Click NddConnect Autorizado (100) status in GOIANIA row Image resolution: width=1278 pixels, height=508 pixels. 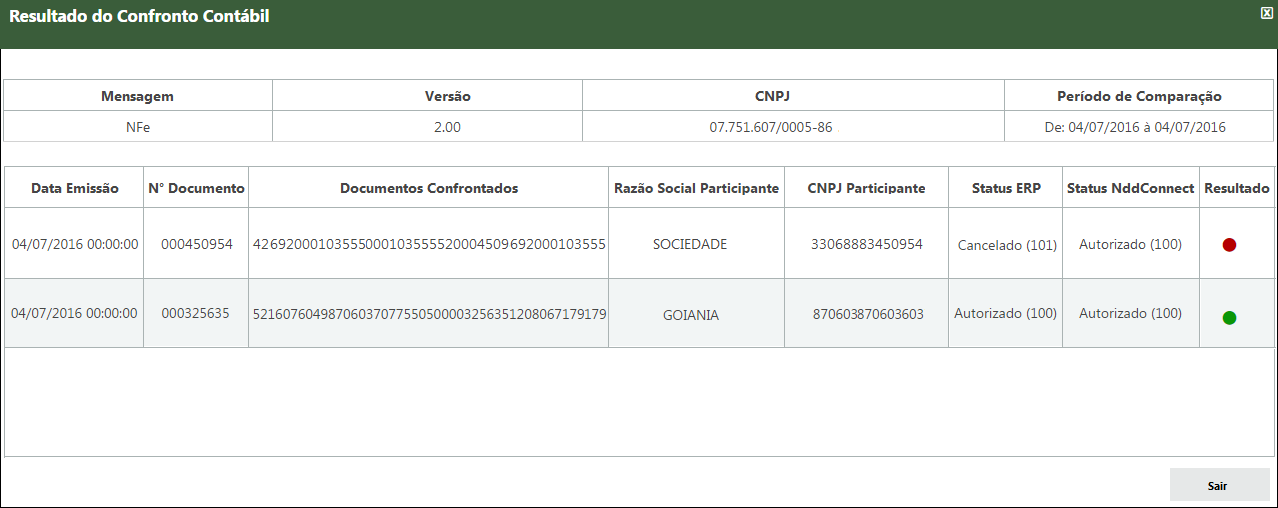pos(1130,313)
